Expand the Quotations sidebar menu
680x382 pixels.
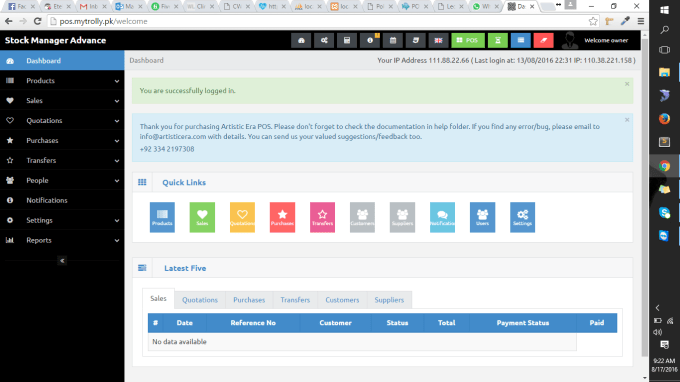(x=62, y=121)
